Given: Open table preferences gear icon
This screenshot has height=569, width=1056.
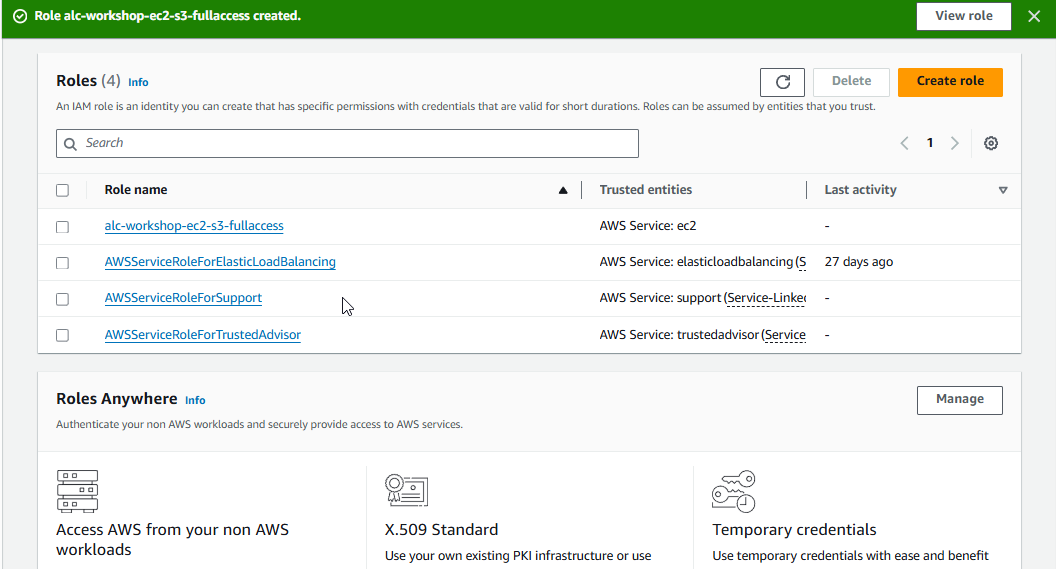Looking at the screenshot, I should click(991, 143).
